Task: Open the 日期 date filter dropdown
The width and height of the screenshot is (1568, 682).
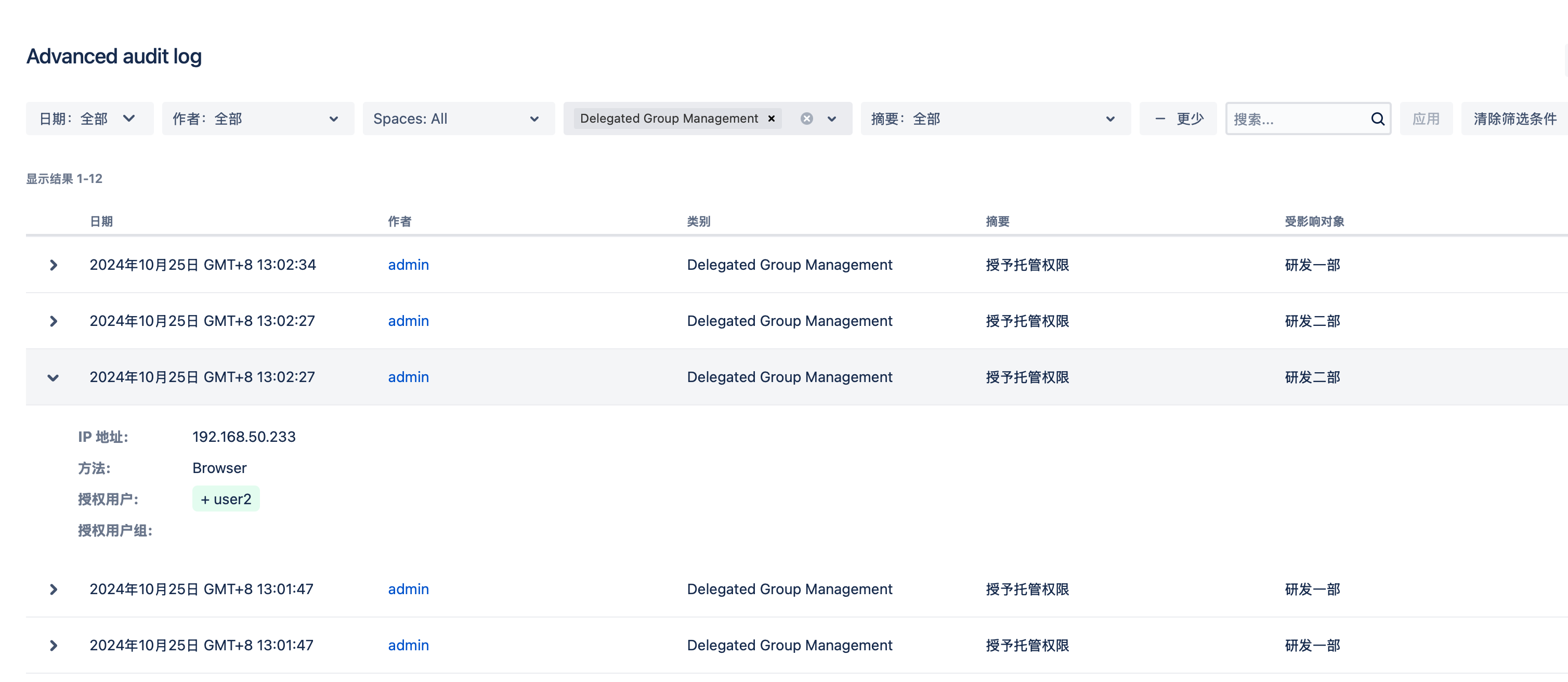Action: point(89,119)
